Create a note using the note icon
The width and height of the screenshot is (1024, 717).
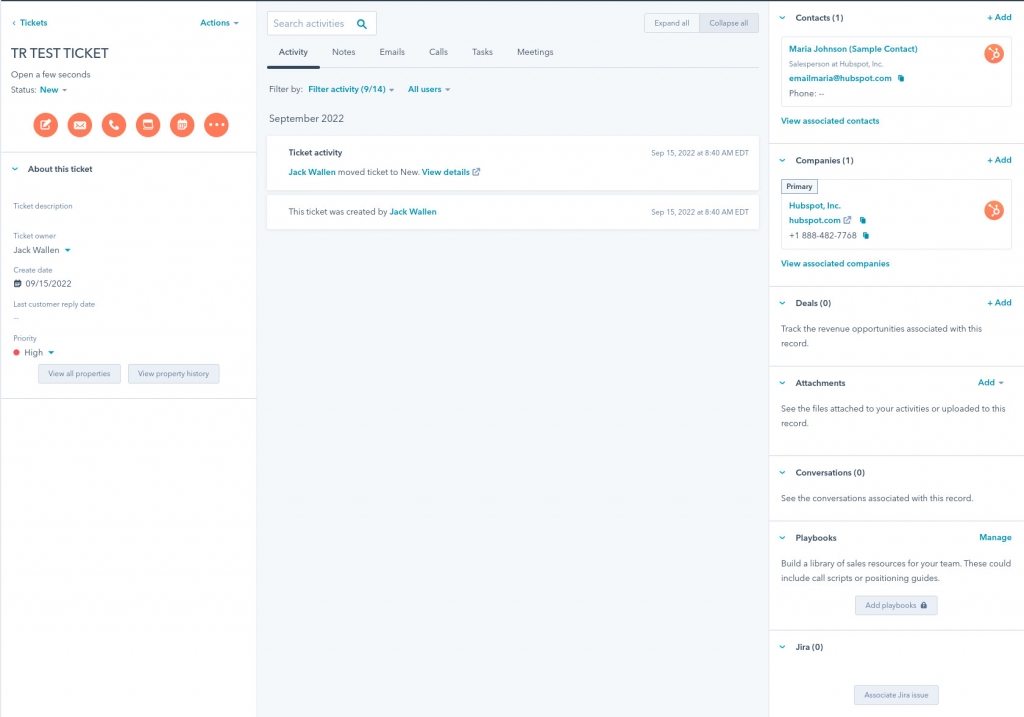44,125
